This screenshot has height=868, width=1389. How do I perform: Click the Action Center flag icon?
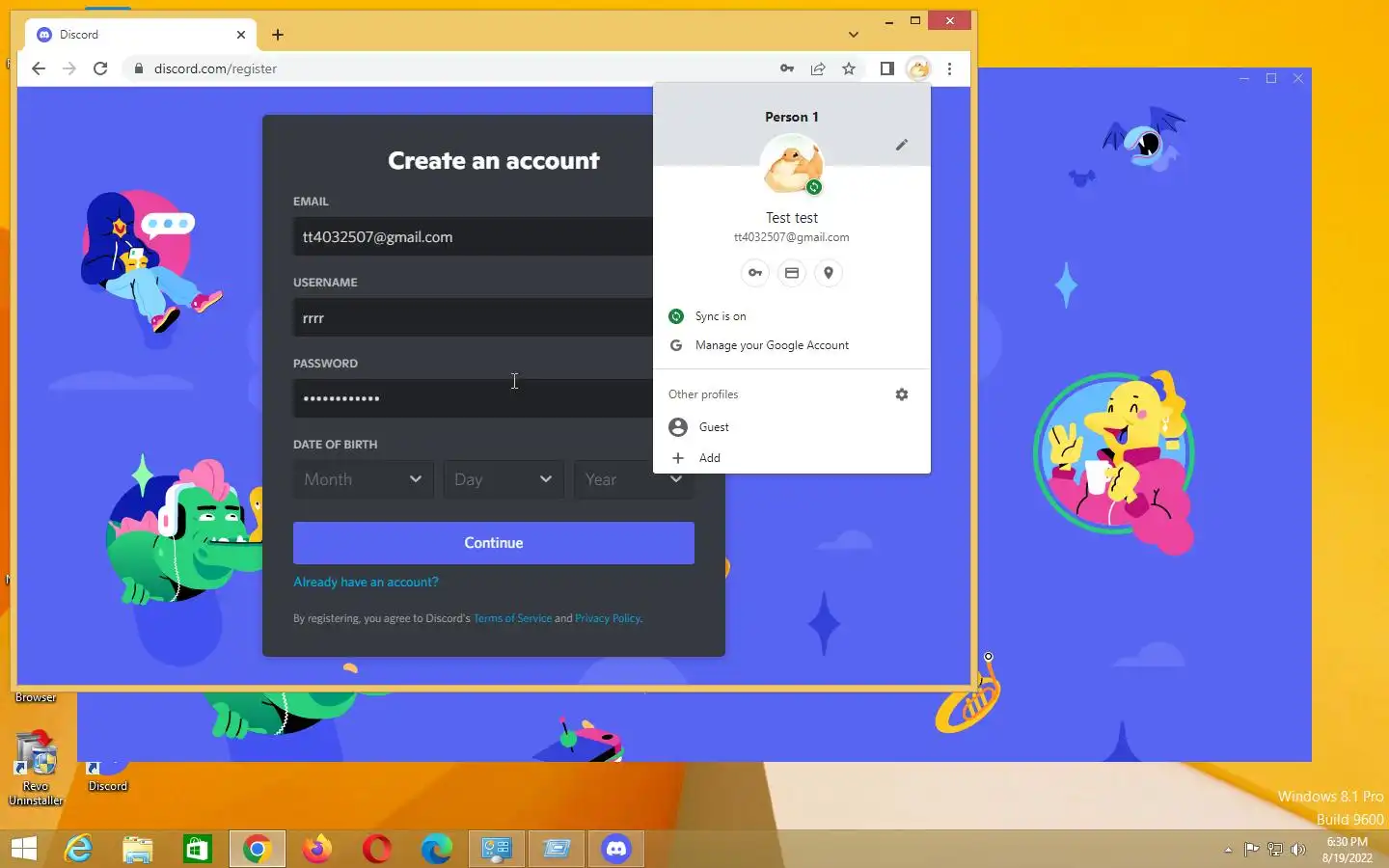pos(1251,850)
